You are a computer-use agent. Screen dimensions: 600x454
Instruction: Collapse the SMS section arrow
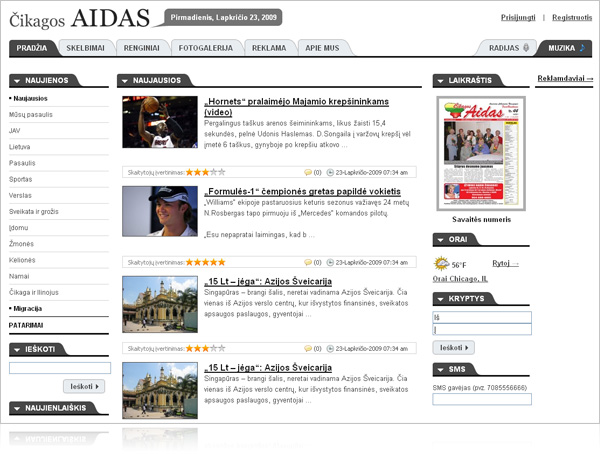(x=440, y=370)
